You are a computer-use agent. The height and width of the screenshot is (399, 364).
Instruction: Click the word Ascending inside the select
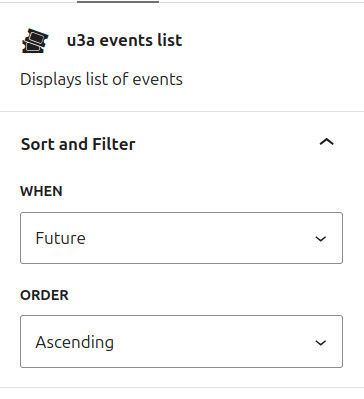click(x=75, y=342)
